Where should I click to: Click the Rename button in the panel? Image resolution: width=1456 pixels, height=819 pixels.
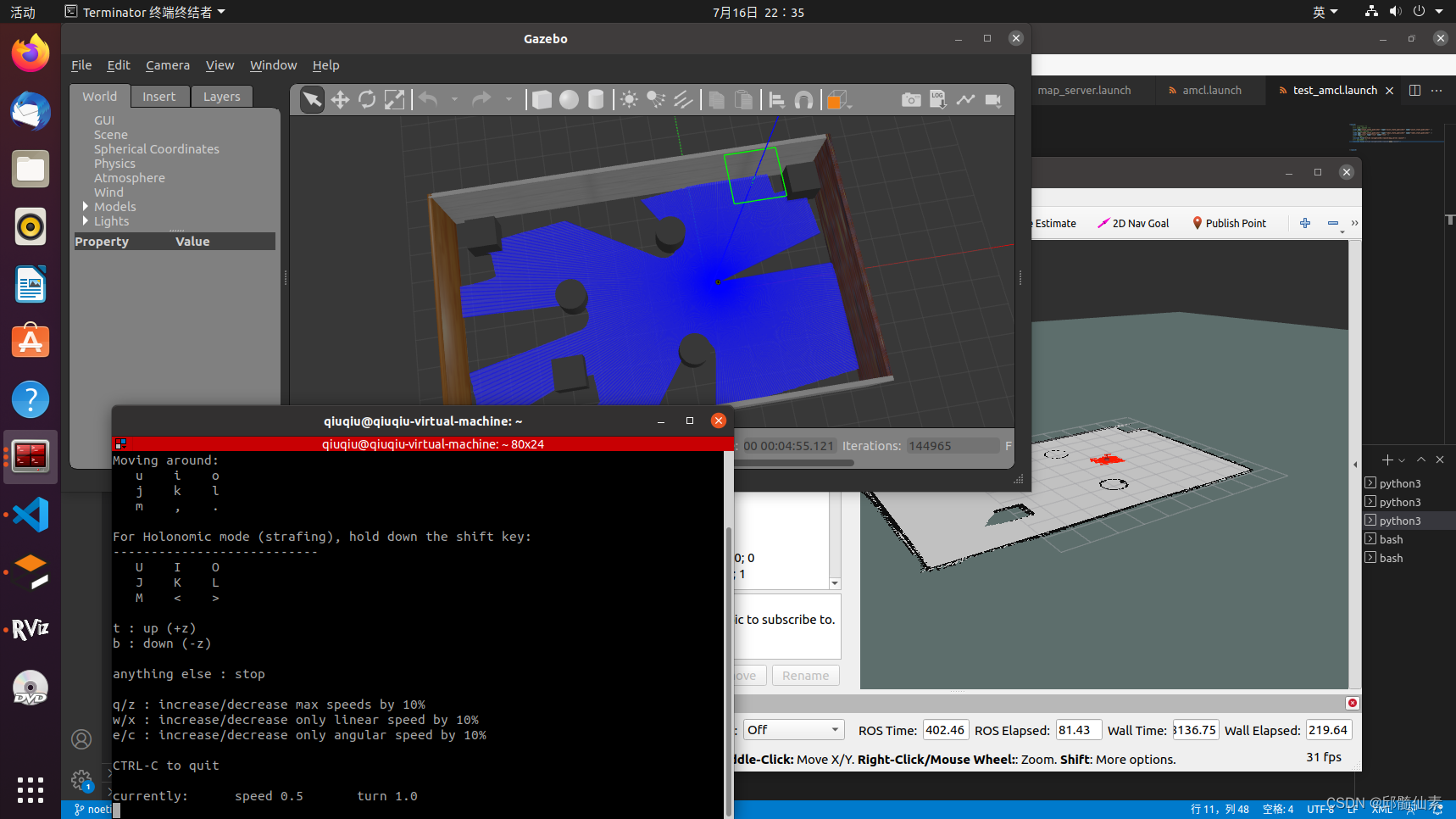[804, 675]
